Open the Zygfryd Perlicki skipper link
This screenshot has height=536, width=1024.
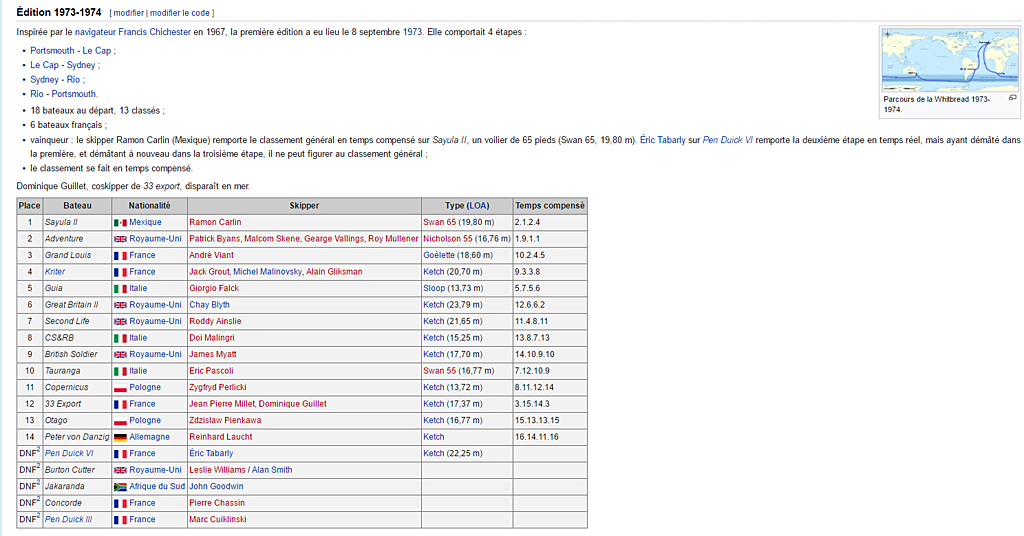click(217, 388)
